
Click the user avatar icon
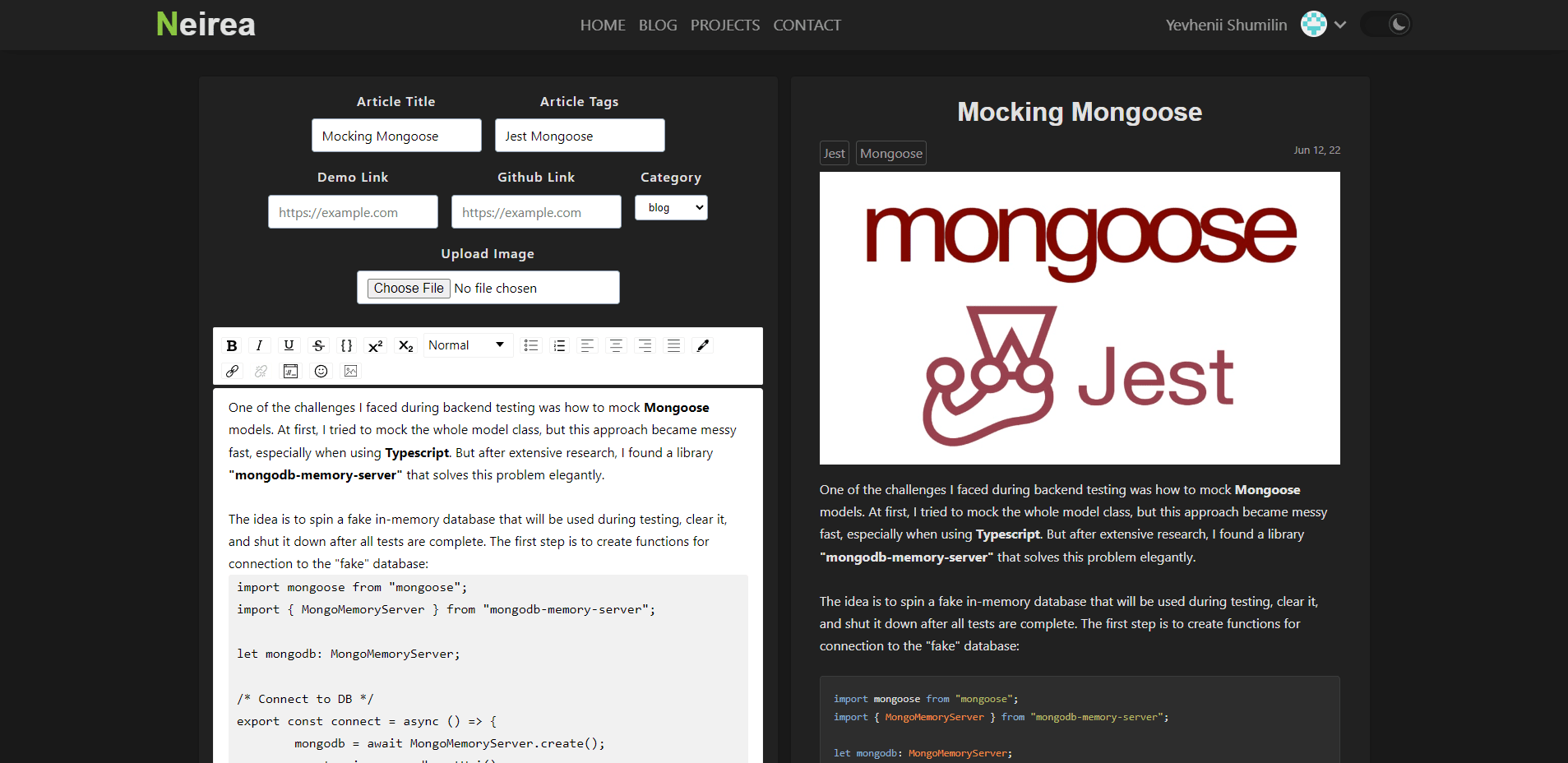tap(1314, 24)
